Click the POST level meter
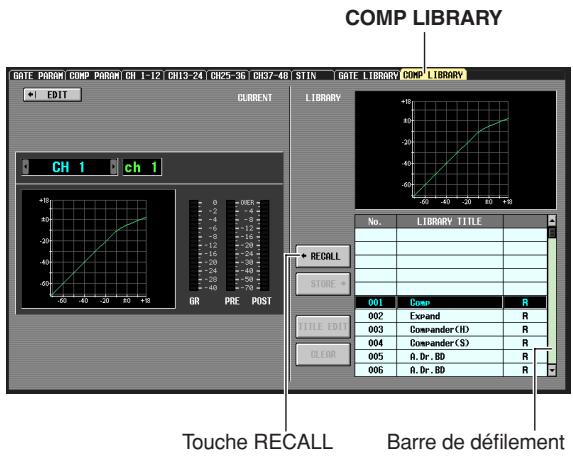This screenshot has height=456, width=573. point(265,246)
